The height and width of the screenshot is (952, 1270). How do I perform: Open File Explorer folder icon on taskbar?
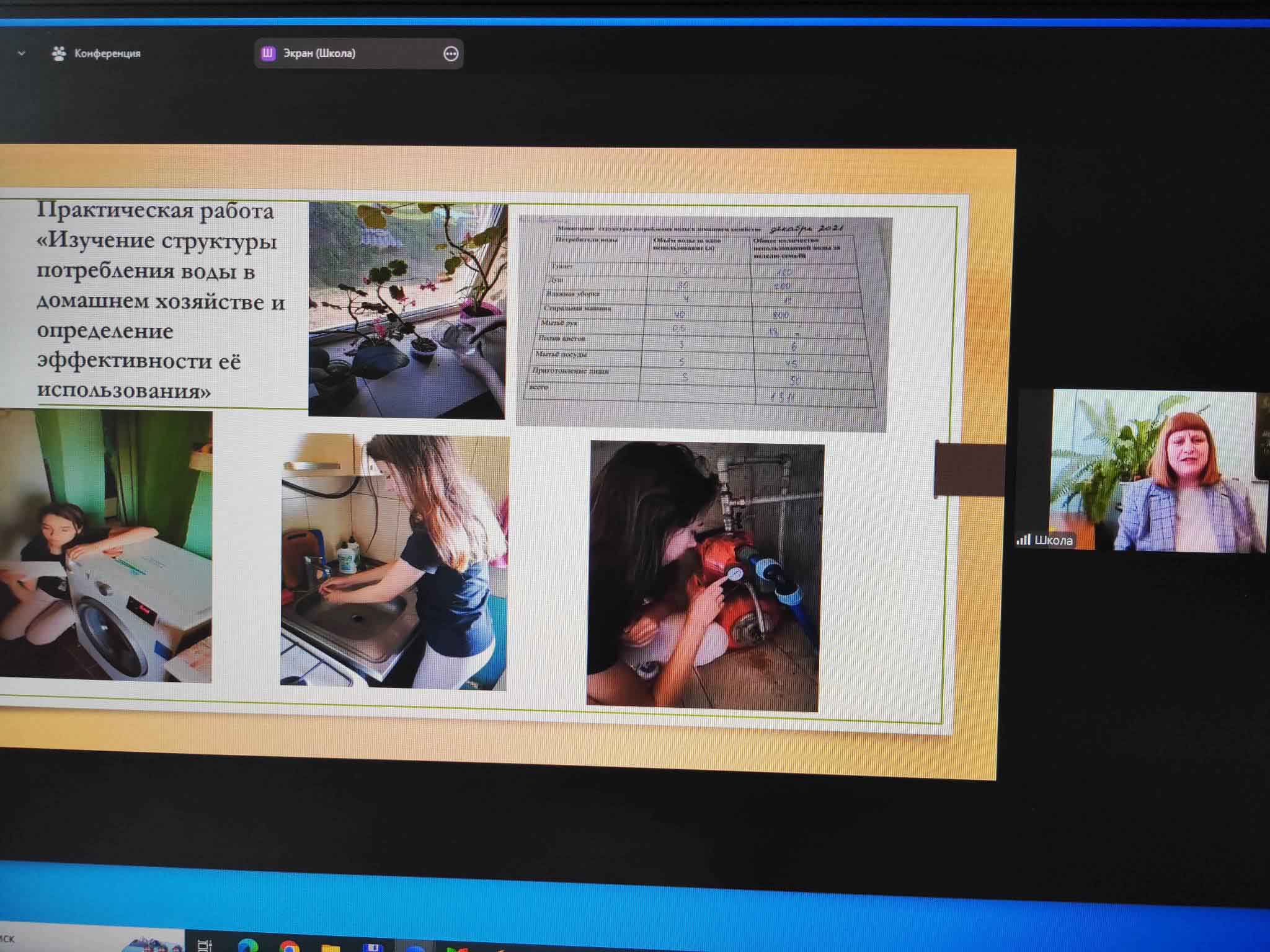click(332, 947)
